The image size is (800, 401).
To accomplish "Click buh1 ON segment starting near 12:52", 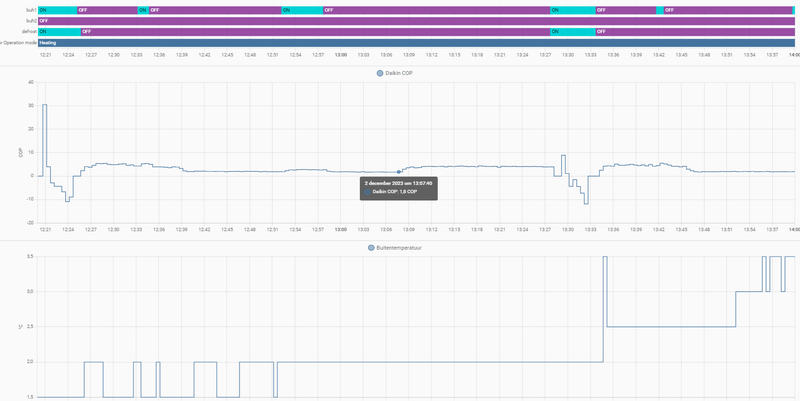I will pos(302,10).
